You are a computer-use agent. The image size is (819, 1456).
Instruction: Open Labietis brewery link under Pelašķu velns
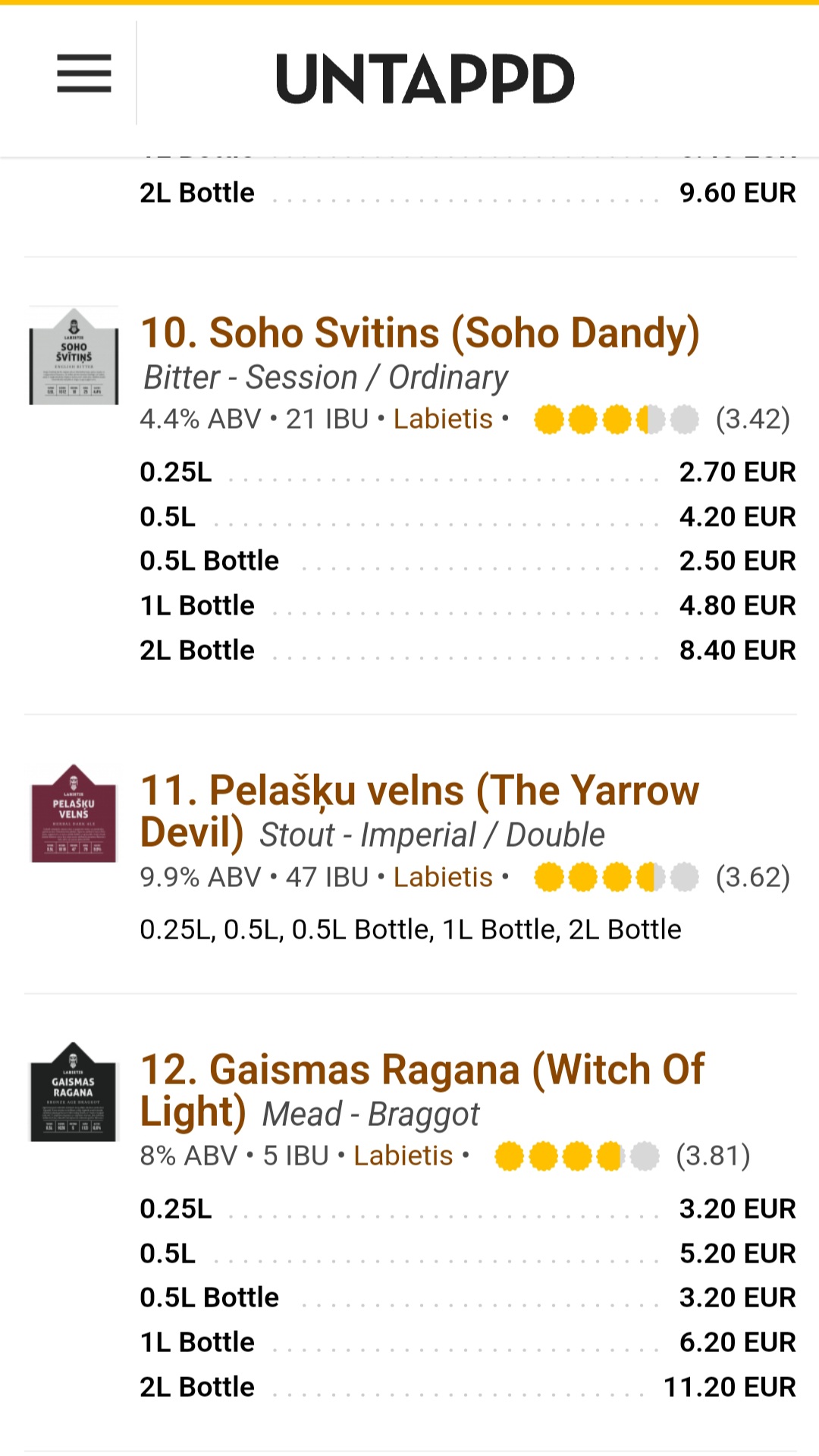[x=443, y=877]
